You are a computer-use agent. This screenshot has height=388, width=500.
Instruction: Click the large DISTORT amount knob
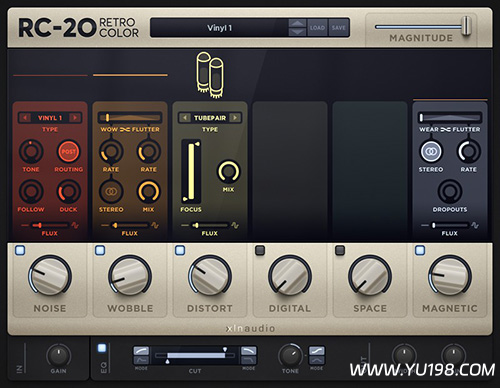point(210,276)
